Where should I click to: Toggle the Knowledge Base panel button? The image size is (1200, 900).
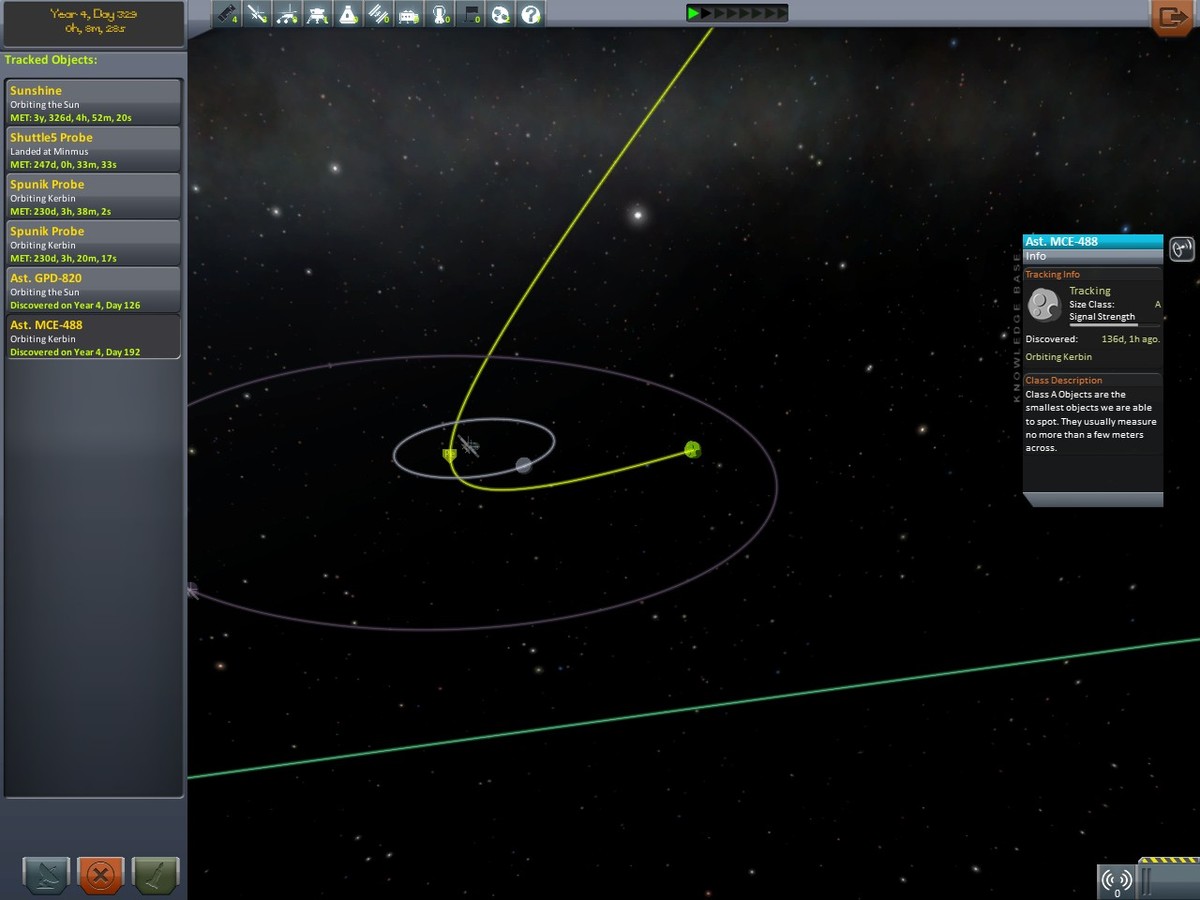point(1182,248)
